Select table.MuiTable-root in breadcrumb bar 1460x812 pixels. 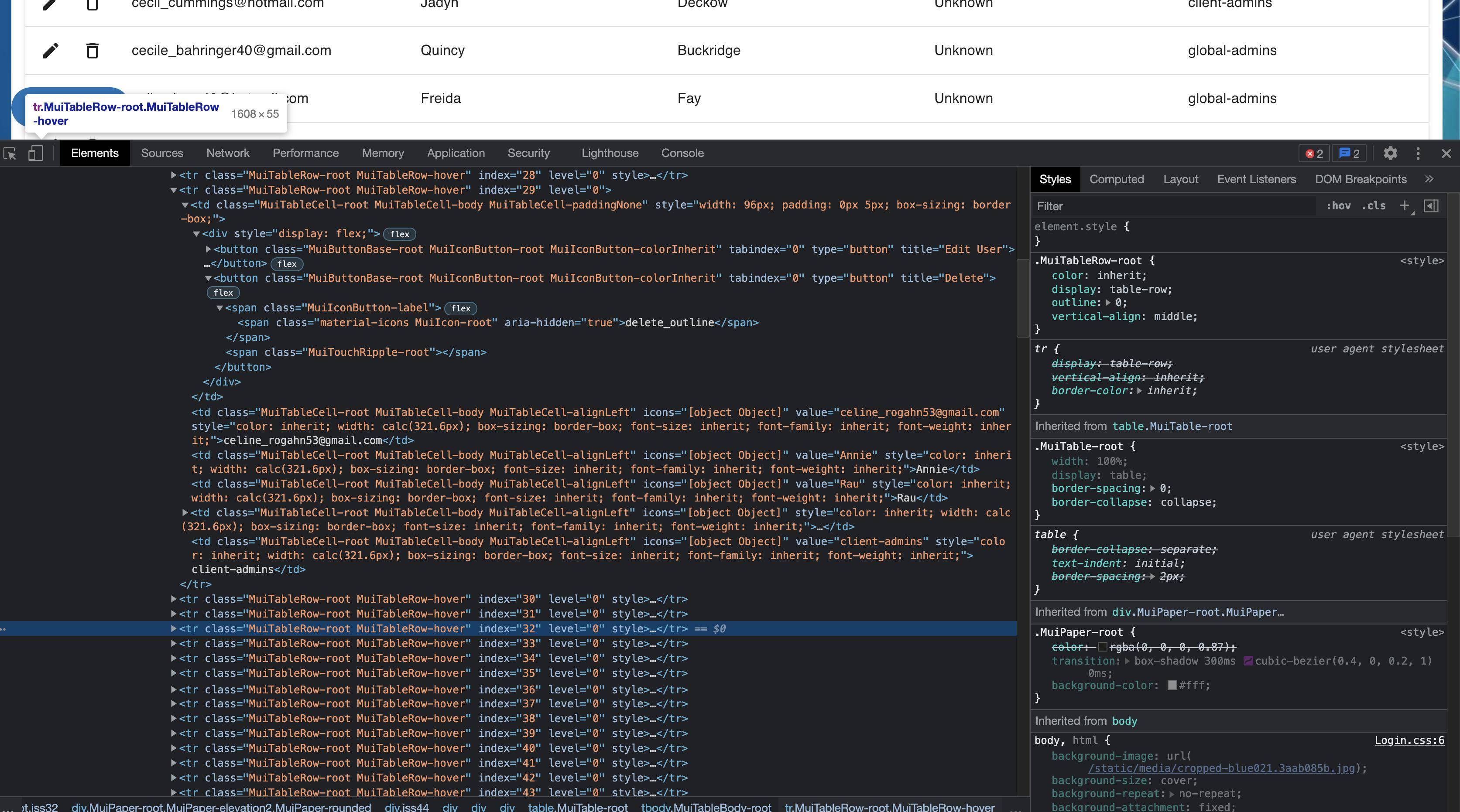(578, 807)
